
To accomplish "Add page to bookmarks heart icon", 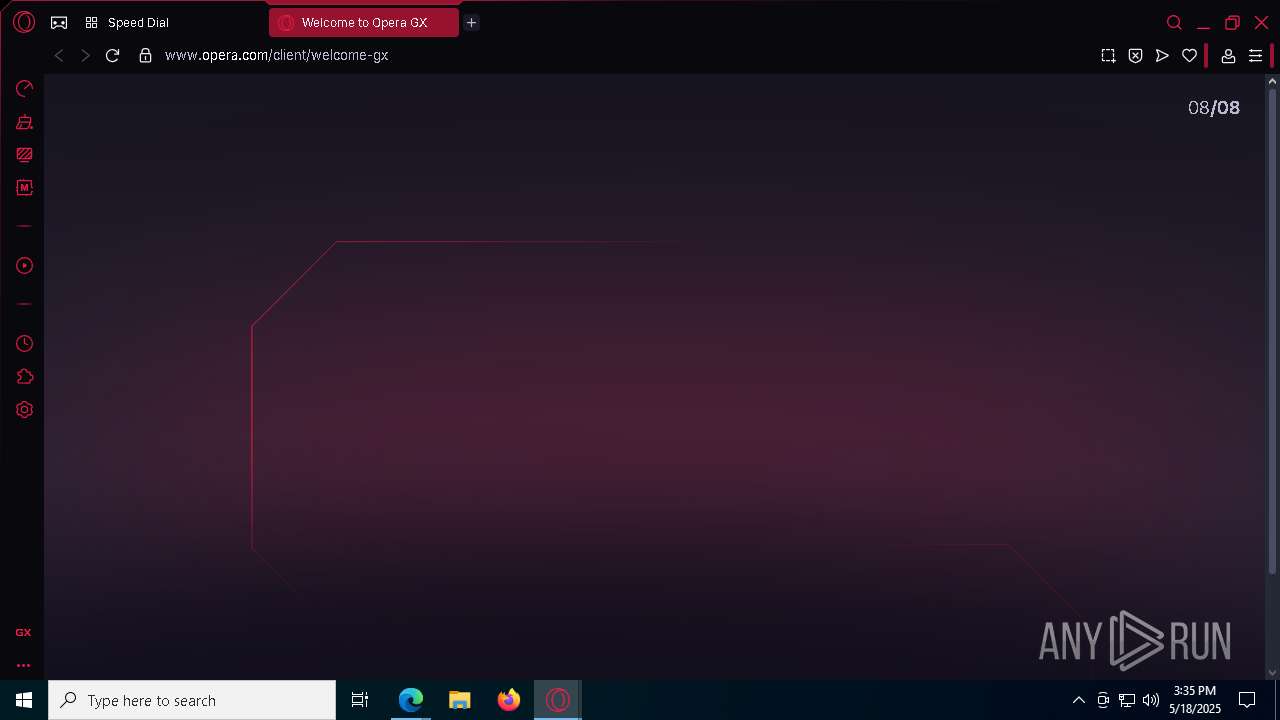I will pos(1189,56).
